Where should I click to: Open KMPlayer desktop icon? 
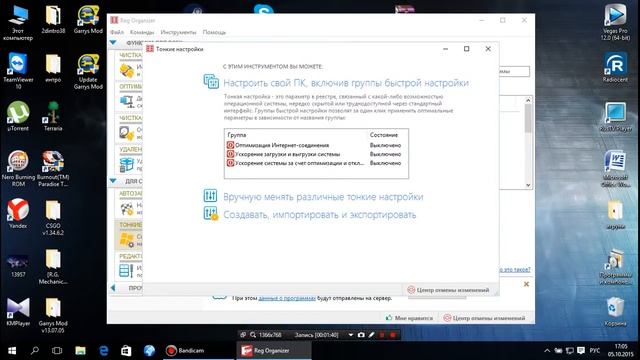coord(18,311)
